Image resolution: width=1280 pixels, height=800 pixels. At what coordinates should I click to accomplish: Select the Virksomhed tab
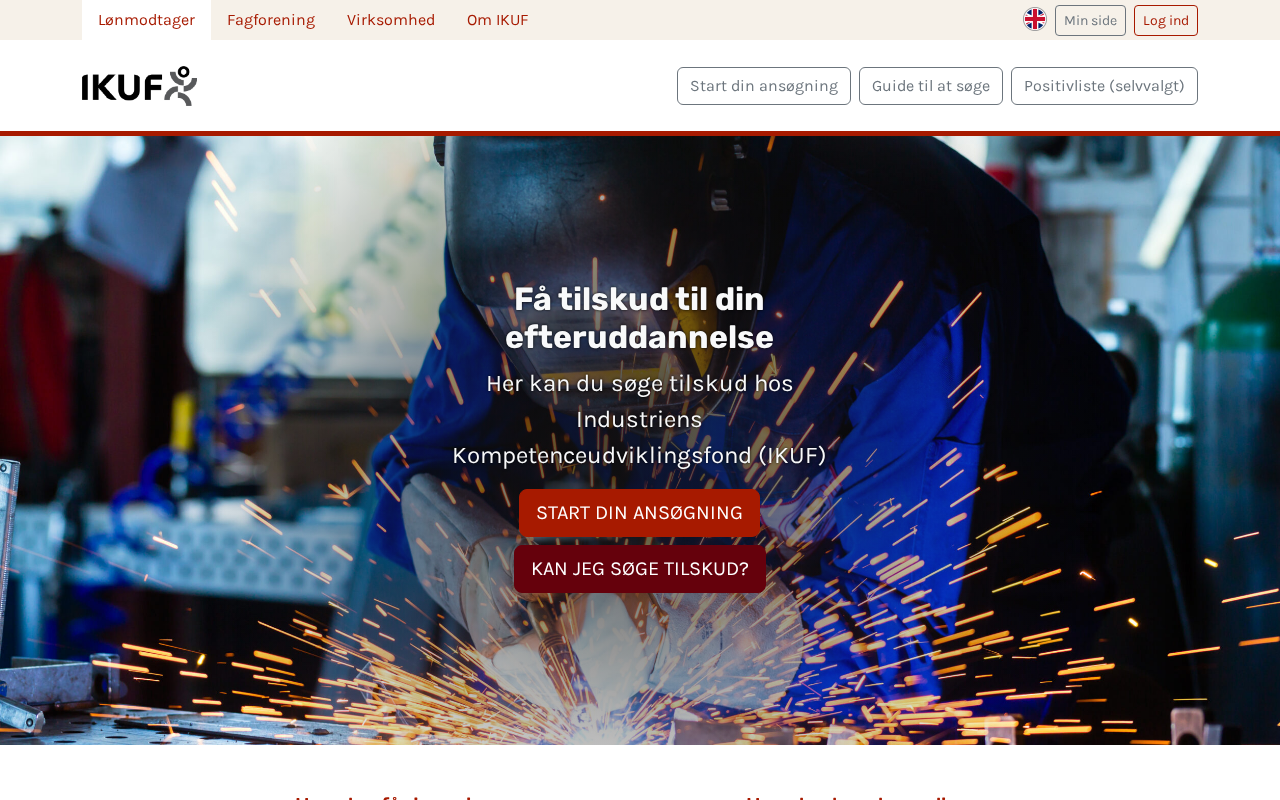(391, 20)
